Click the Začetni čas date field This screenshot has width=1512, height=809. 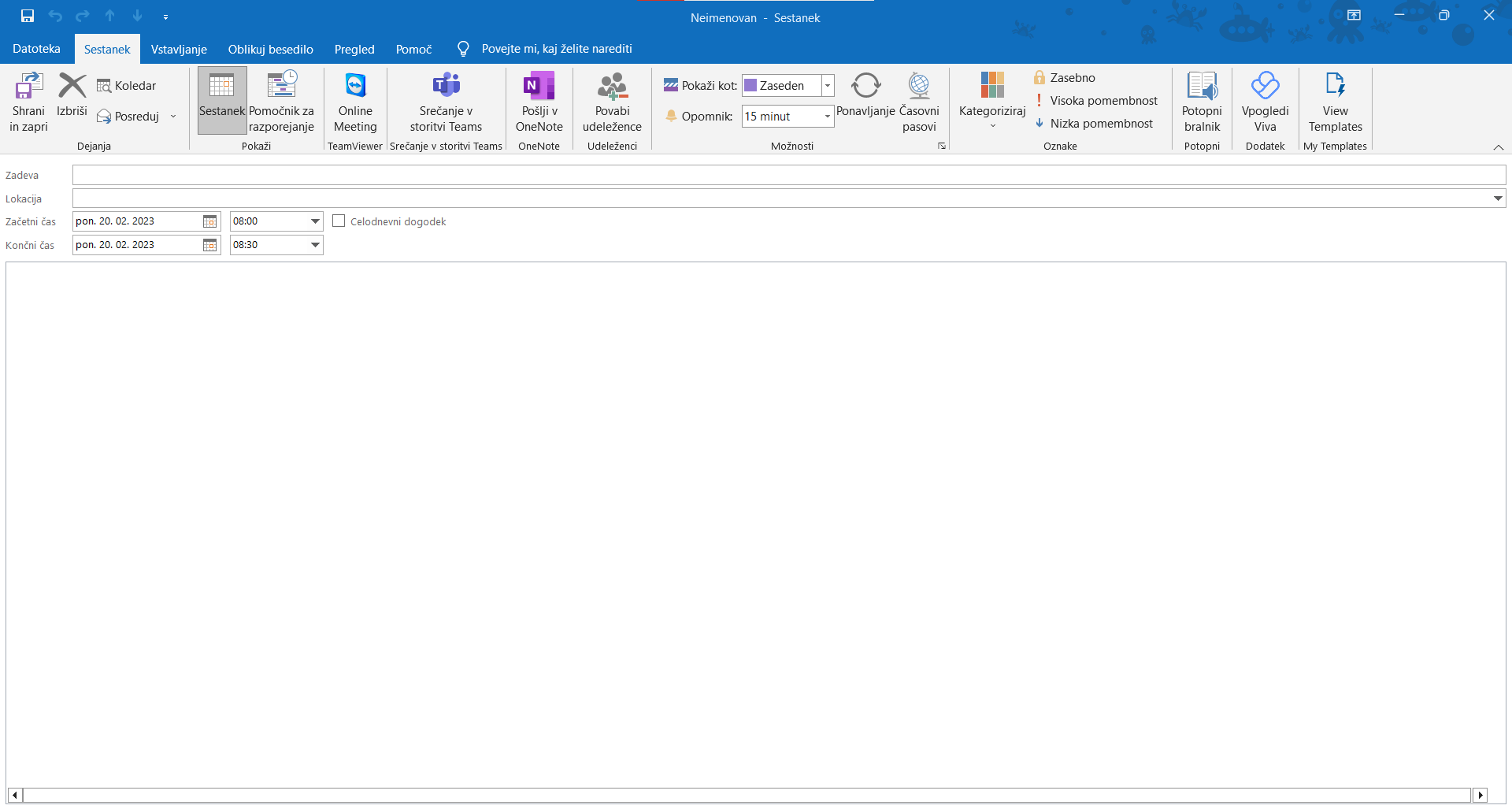point(137,221)
